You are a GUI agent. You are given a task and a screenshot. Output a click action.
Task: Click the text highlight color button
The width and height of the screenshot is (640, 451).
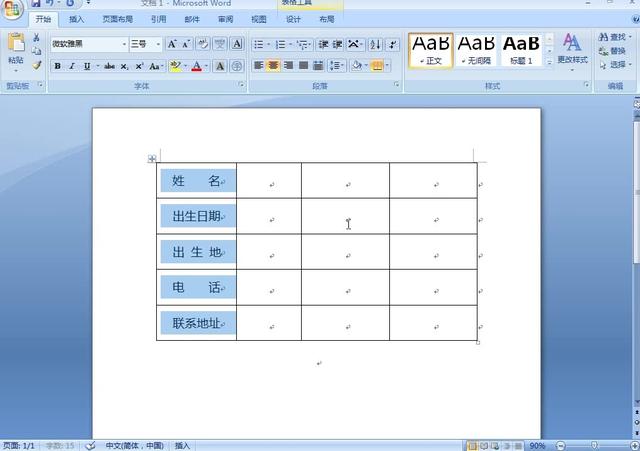(x=176, y=66)
